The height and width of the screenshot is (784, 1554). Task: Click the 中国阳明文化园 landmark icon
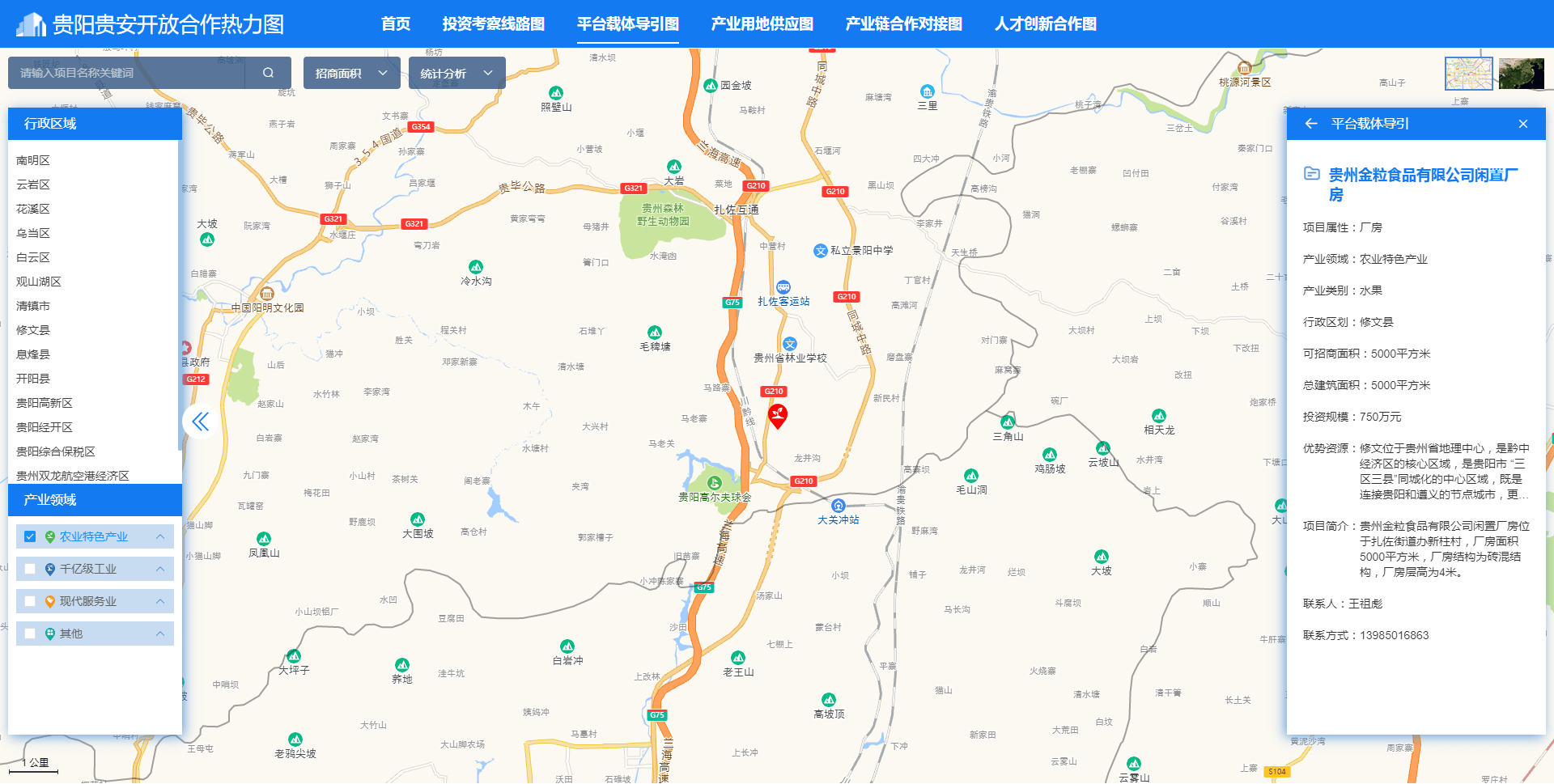266,294
